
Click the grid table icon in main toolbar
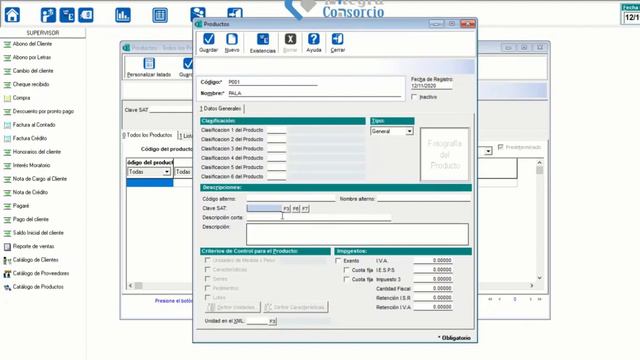click(160, 15)
